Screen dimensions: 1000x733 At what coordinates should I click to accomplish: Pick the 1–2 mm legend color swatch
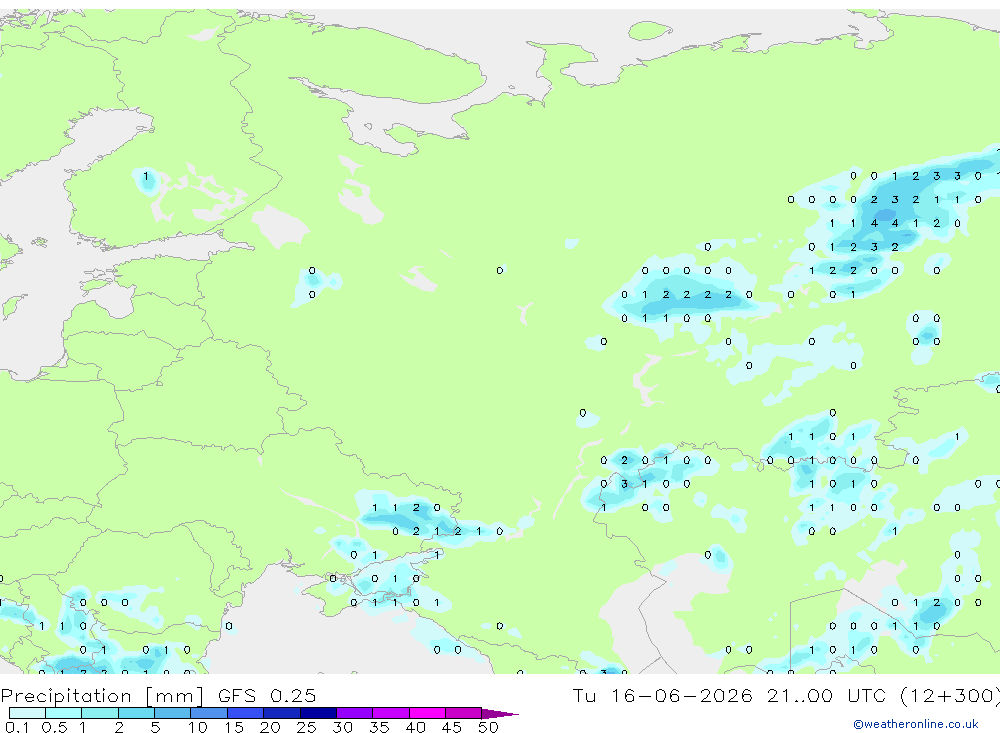pos(100,713)
